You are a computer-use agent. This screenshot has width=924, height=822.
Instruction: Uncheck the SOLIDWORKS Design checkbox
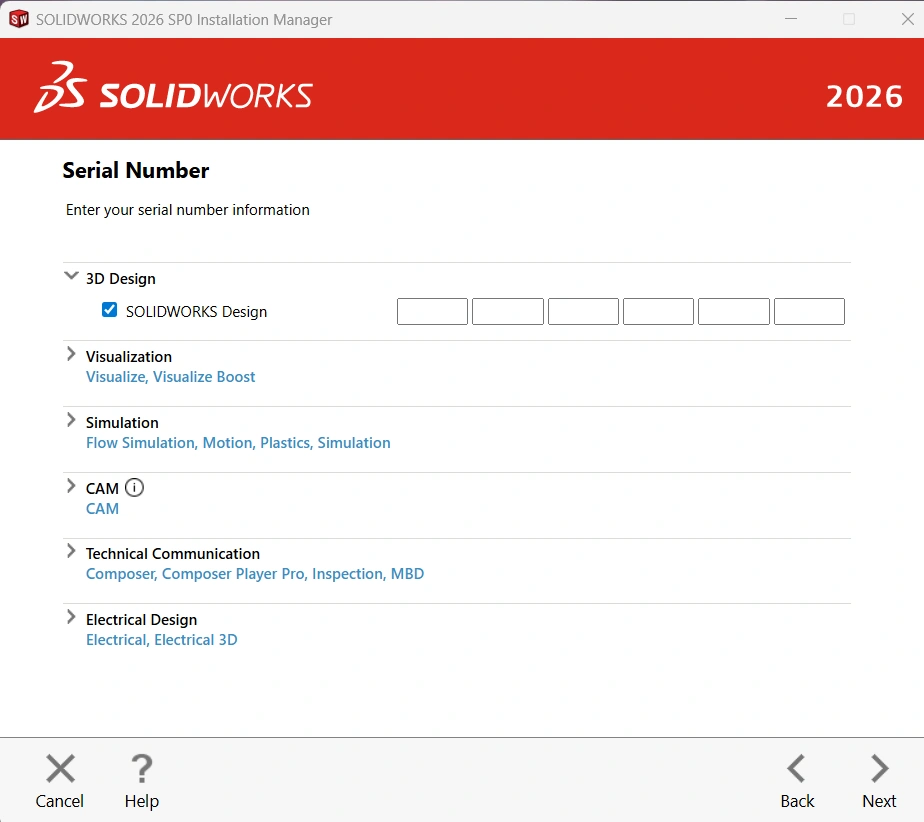110,310
